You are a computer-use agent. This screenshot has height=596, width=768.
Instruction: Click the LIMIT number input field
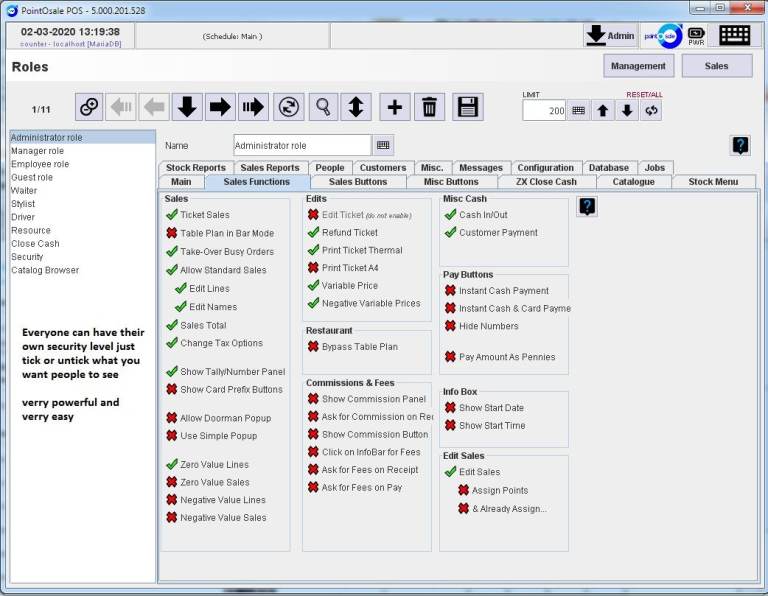point(544,111)
